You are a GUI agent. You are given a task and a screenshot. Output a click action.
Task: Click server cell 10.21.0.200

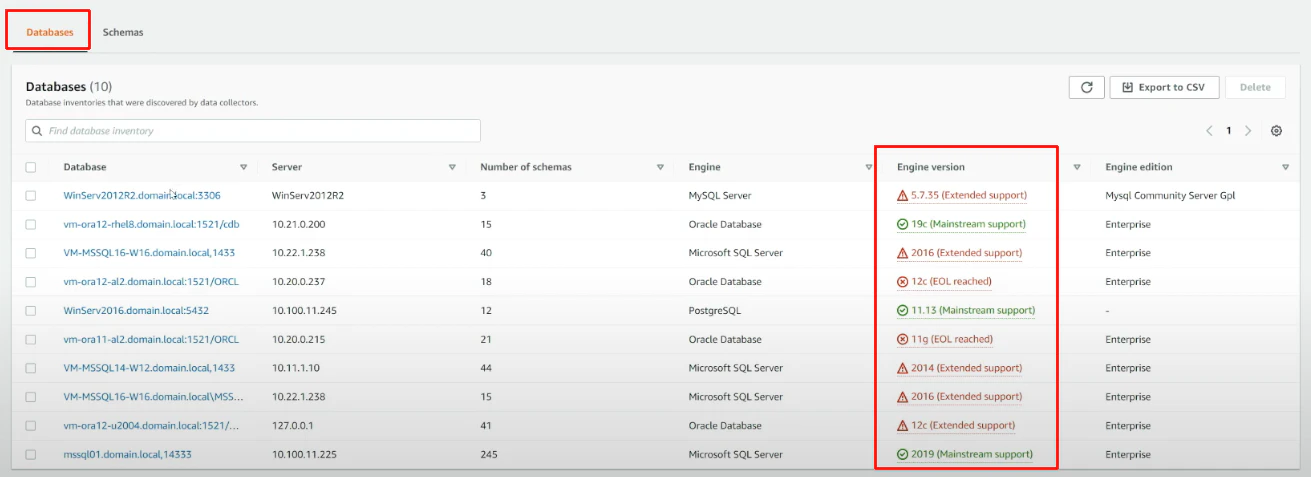point(298,224)
